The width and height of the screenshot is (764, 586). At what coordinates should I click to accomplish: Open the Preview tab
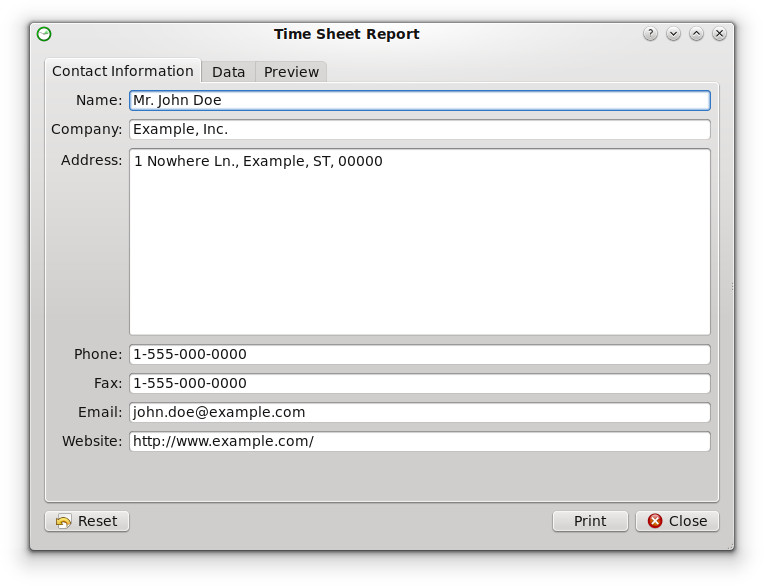[291, 72]
